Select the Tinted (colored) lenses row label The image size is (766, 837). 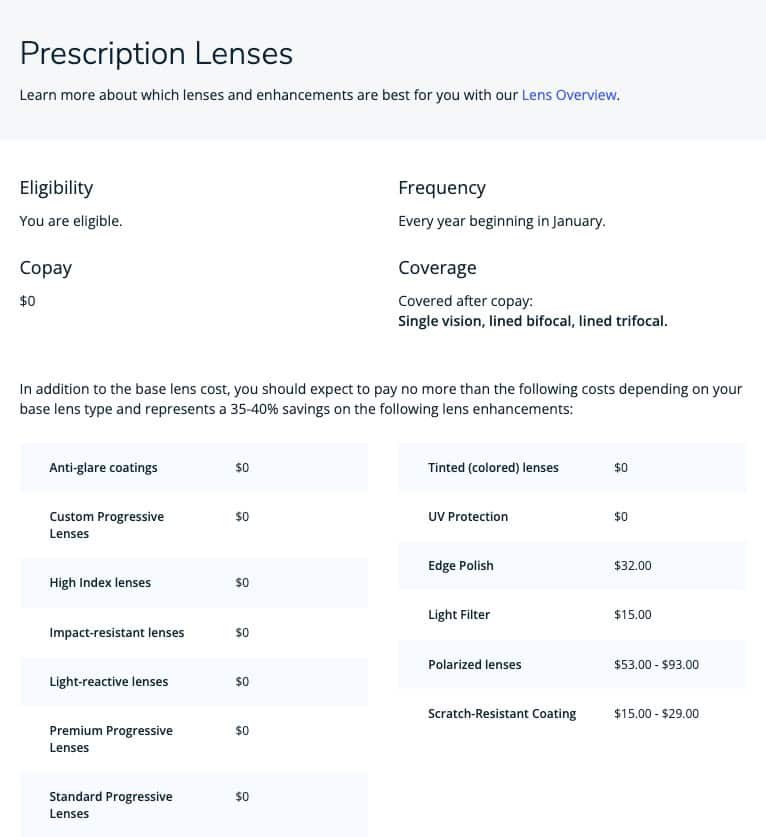(493, 468)
